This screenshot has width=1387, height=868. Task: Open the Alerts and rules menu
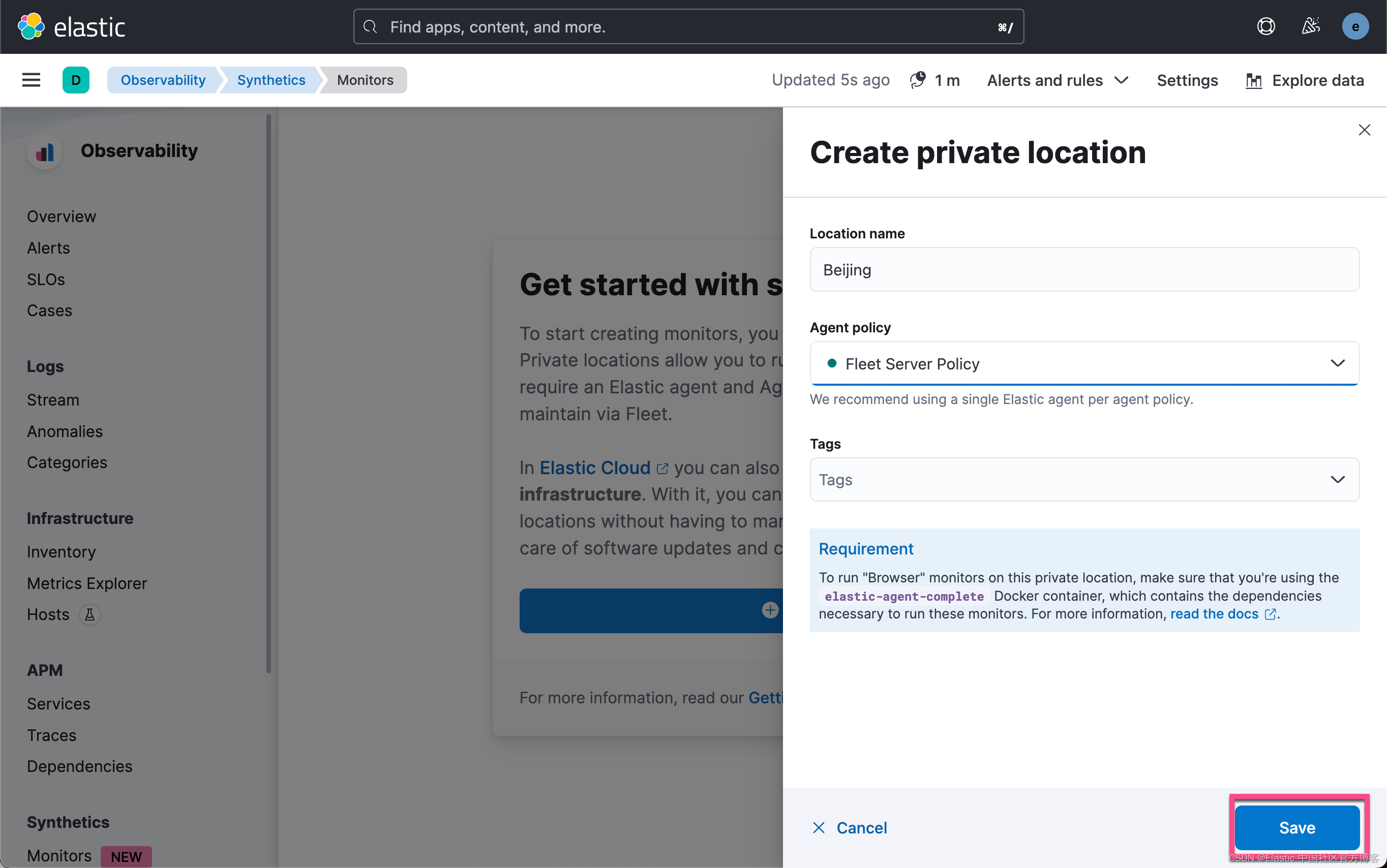pos(1058,80)
